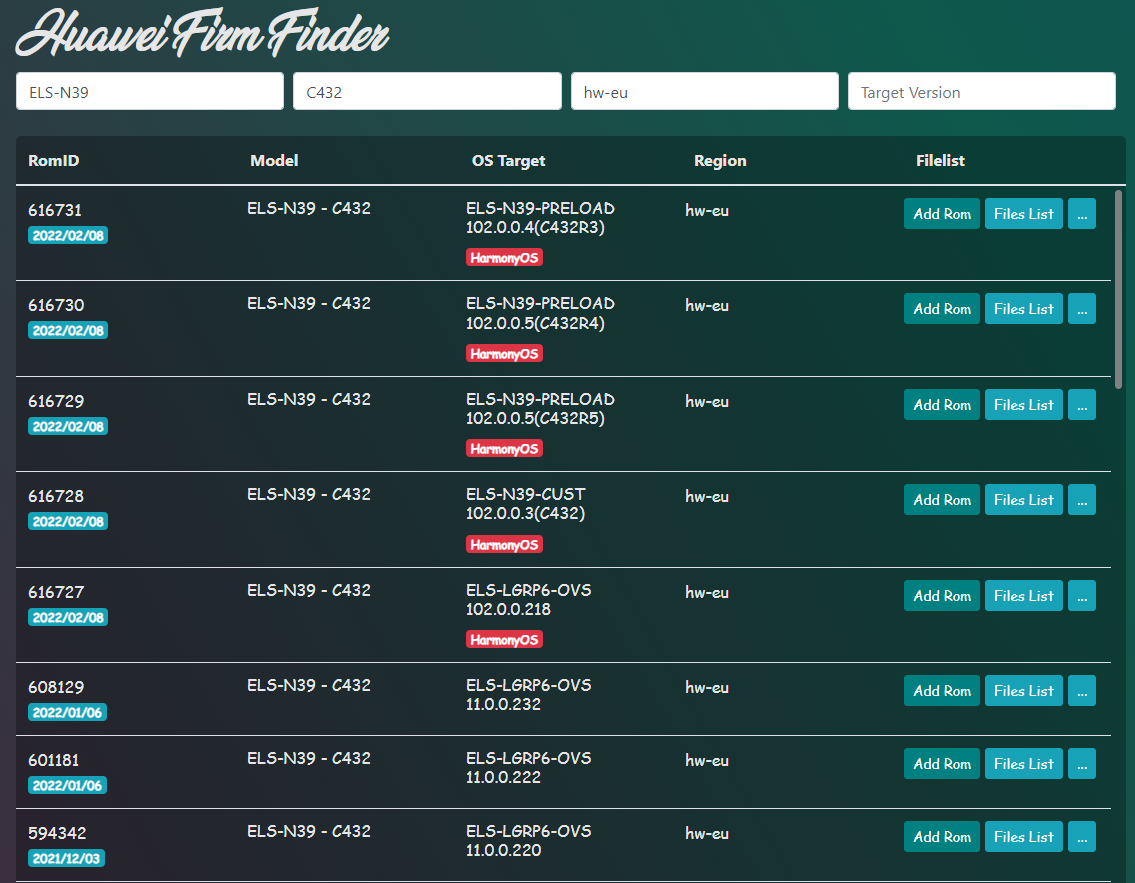Add Rom for RomID 594342
This screenshot has width=1135, height=883.
pyautogui.click(x=942, y=837)
